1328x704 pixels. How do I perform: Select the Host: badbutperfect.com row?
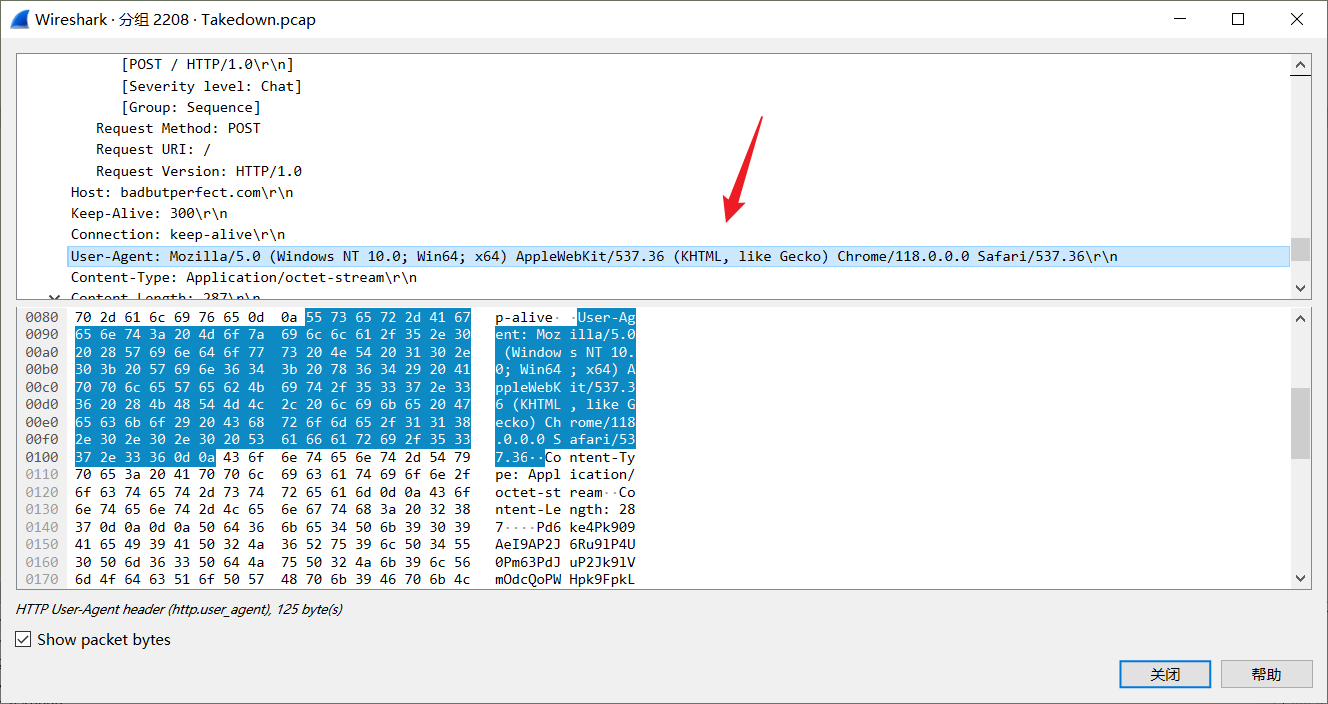[182, 192]
